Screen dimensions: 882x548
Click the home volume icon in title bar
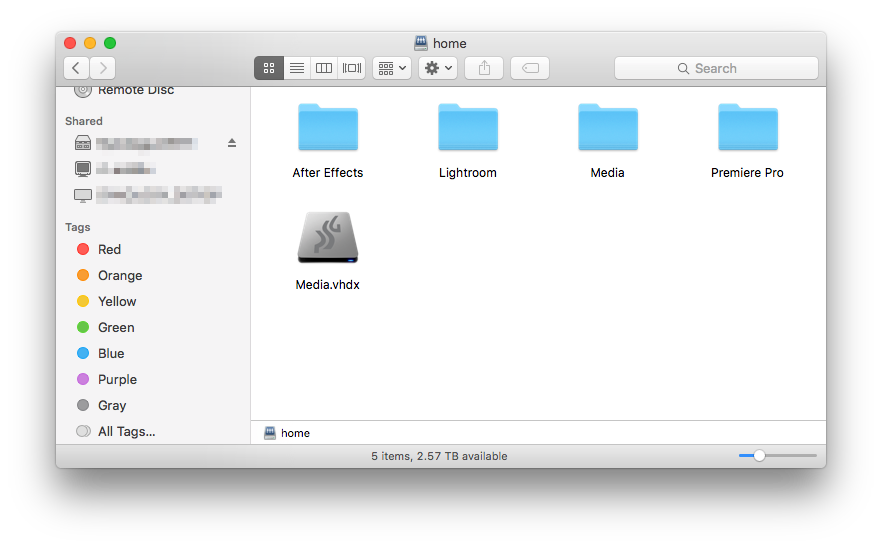421,43
